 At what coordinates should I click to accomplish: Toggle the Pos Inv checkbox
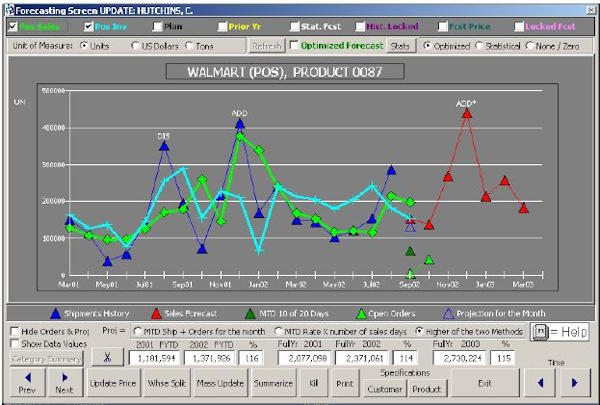click(x=91, y=26)
